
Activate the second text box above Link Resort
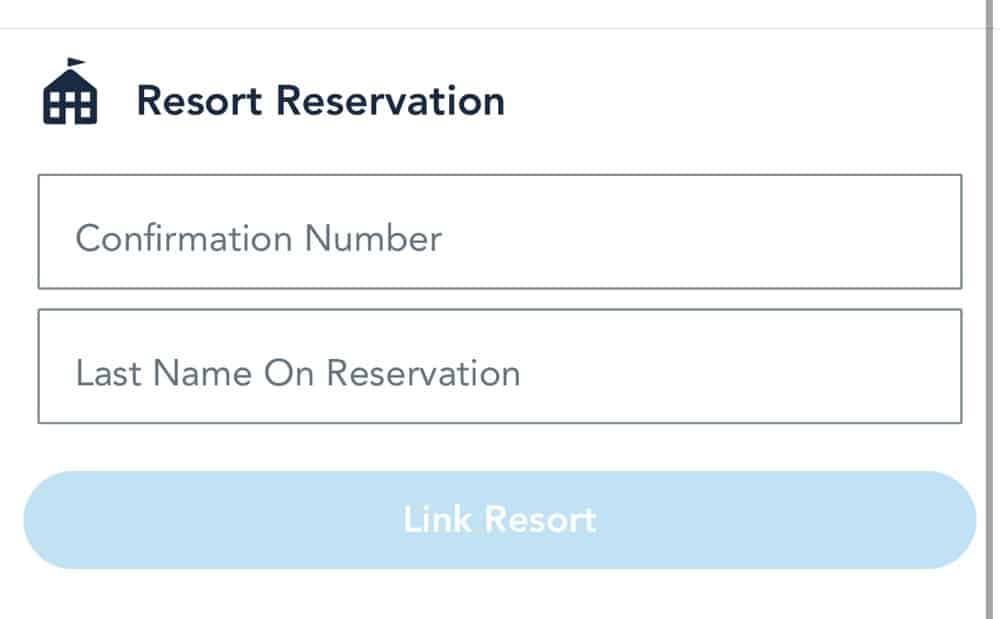(500, 366)
